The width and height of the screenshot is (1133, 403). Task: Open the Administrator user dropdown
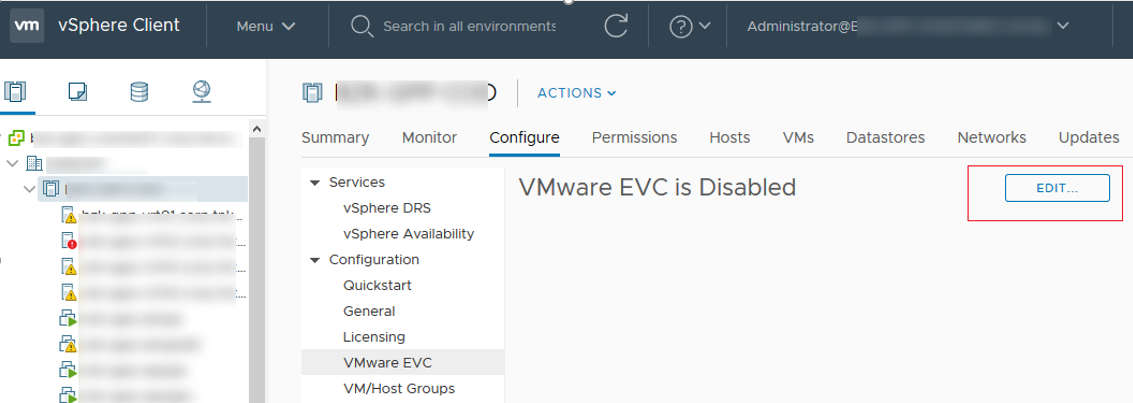(x=908, y=27)
